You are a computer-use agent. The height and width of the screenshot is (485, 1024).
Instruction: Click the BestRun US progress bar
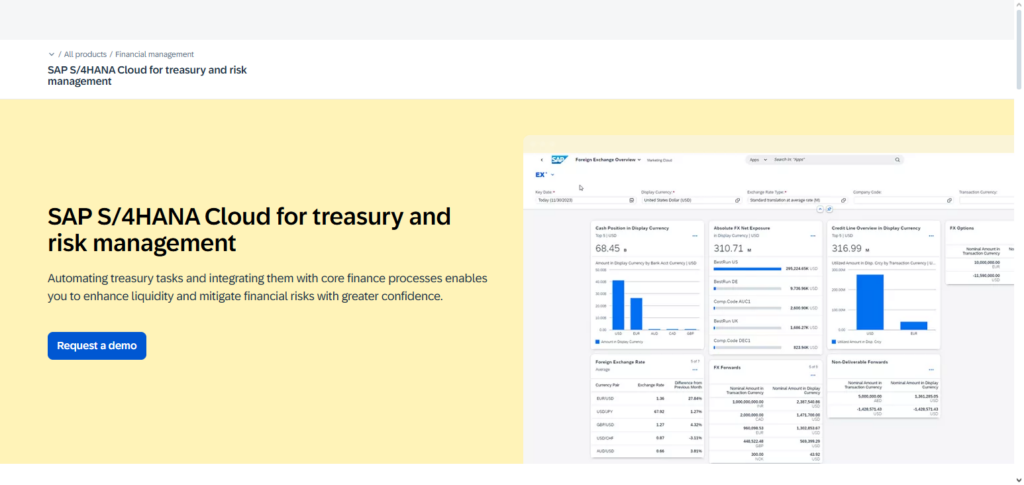point(748,268)
